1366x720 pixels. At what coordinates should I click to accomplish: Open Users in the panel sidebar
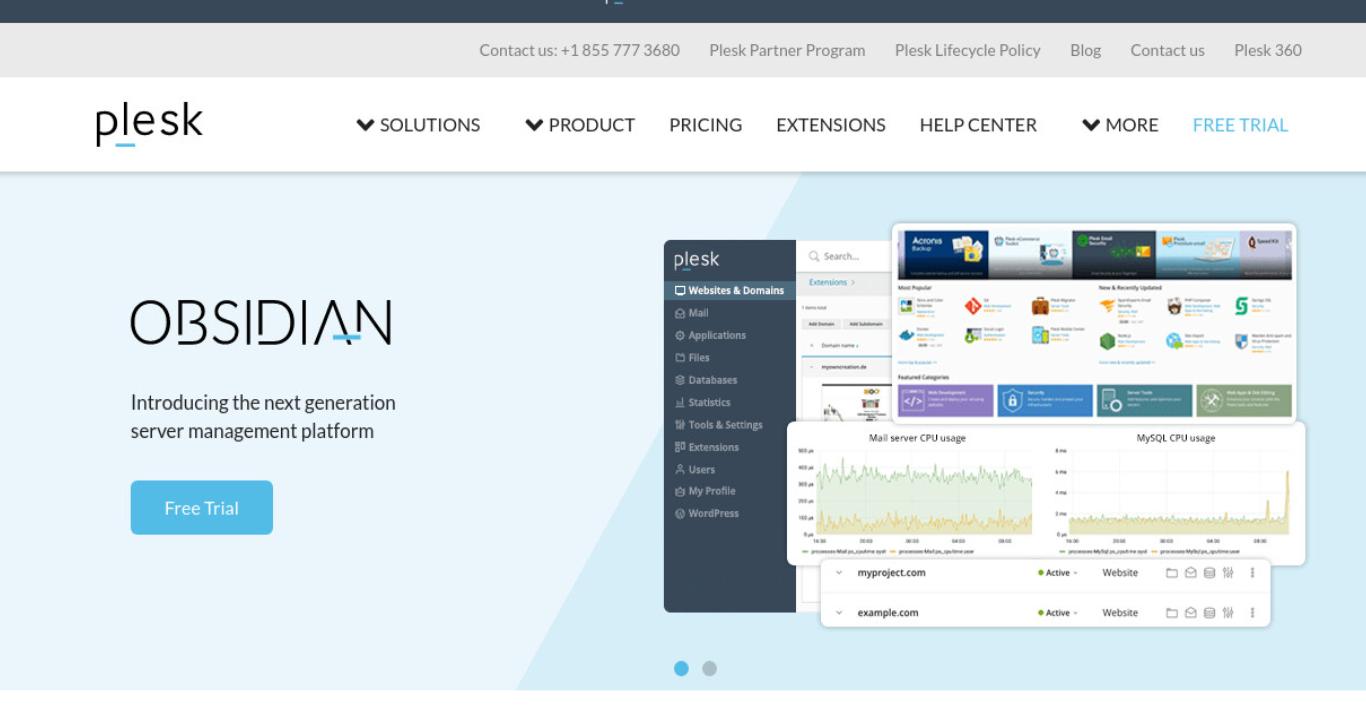[x=695, y=469]
